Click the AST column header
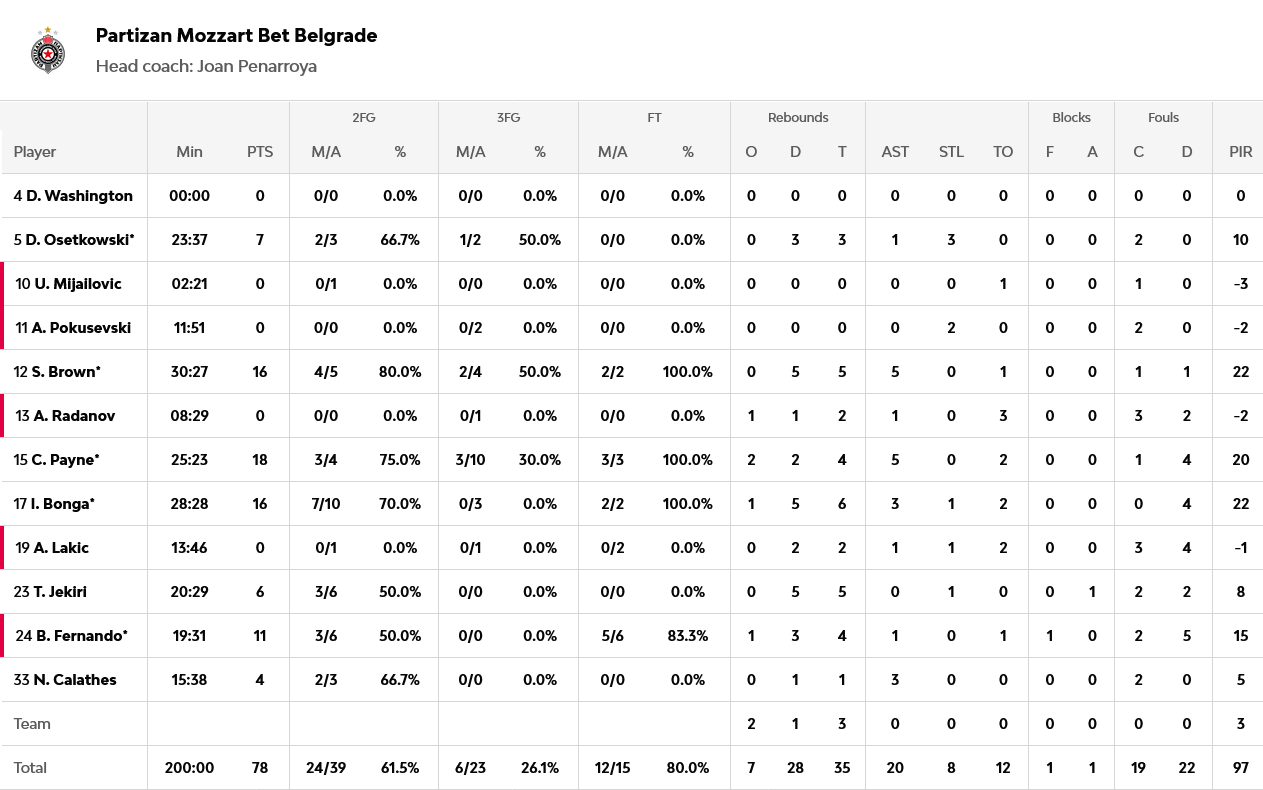Image resolution: width=1263 pixels, height=790 pixels. [895, 152]
